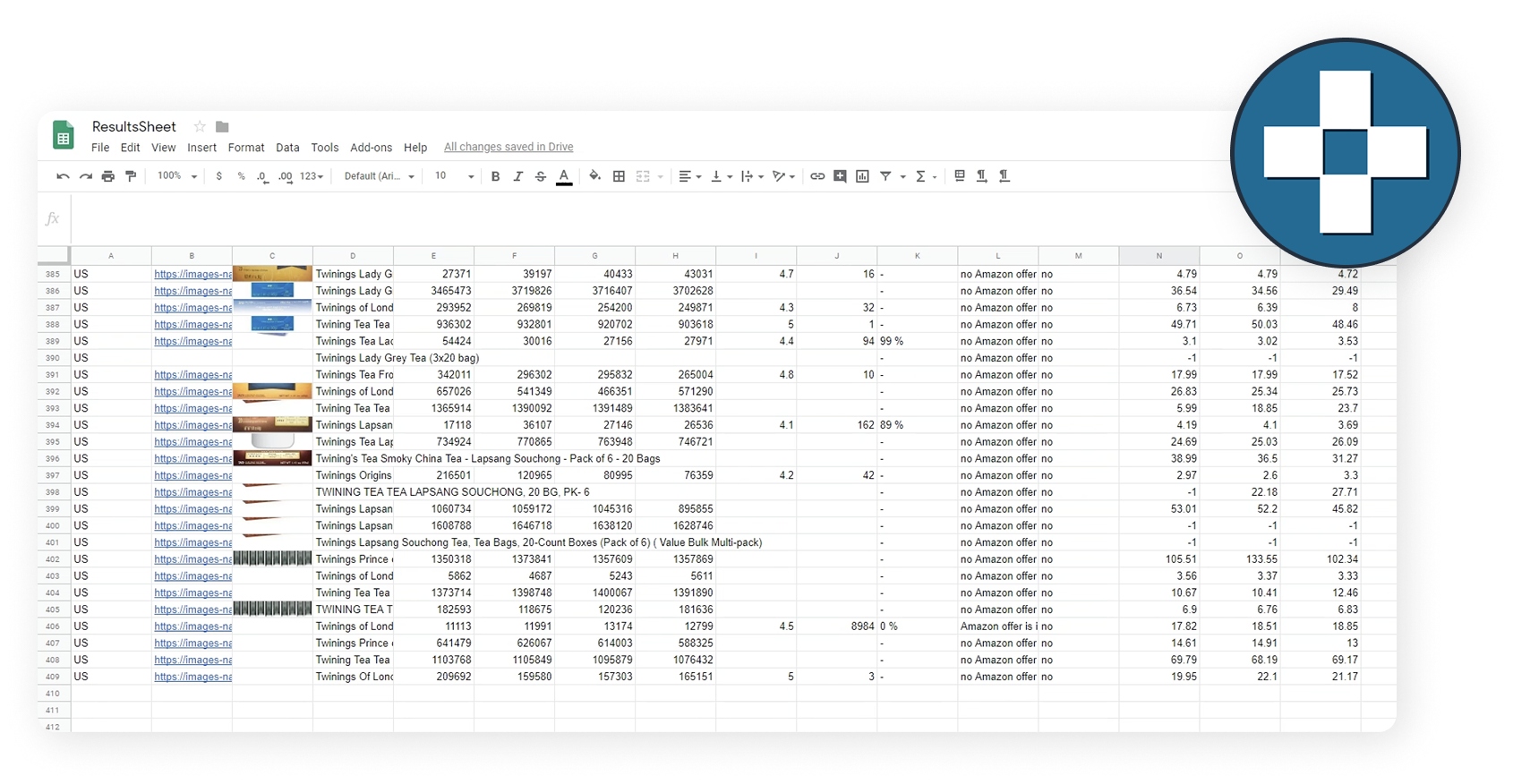Screen dimensions: 1513x784
Task: Undo the last action
Action: coord(63,176)
